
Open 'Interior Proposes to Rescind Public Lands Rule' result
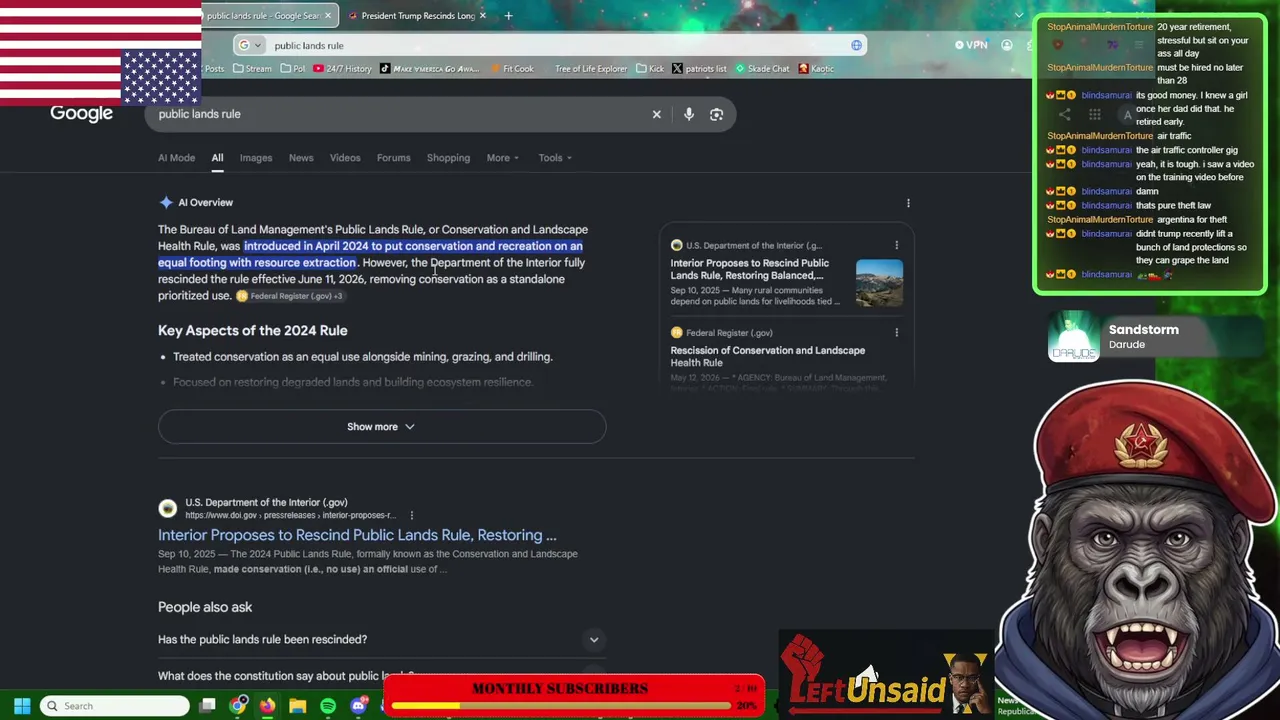tap(357, 536)
